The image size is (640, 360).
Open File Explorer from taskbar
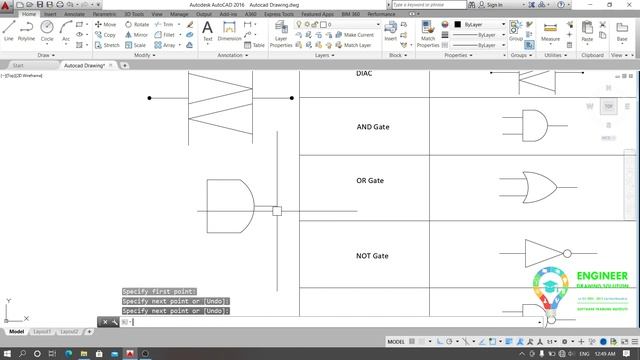(84, 353)
